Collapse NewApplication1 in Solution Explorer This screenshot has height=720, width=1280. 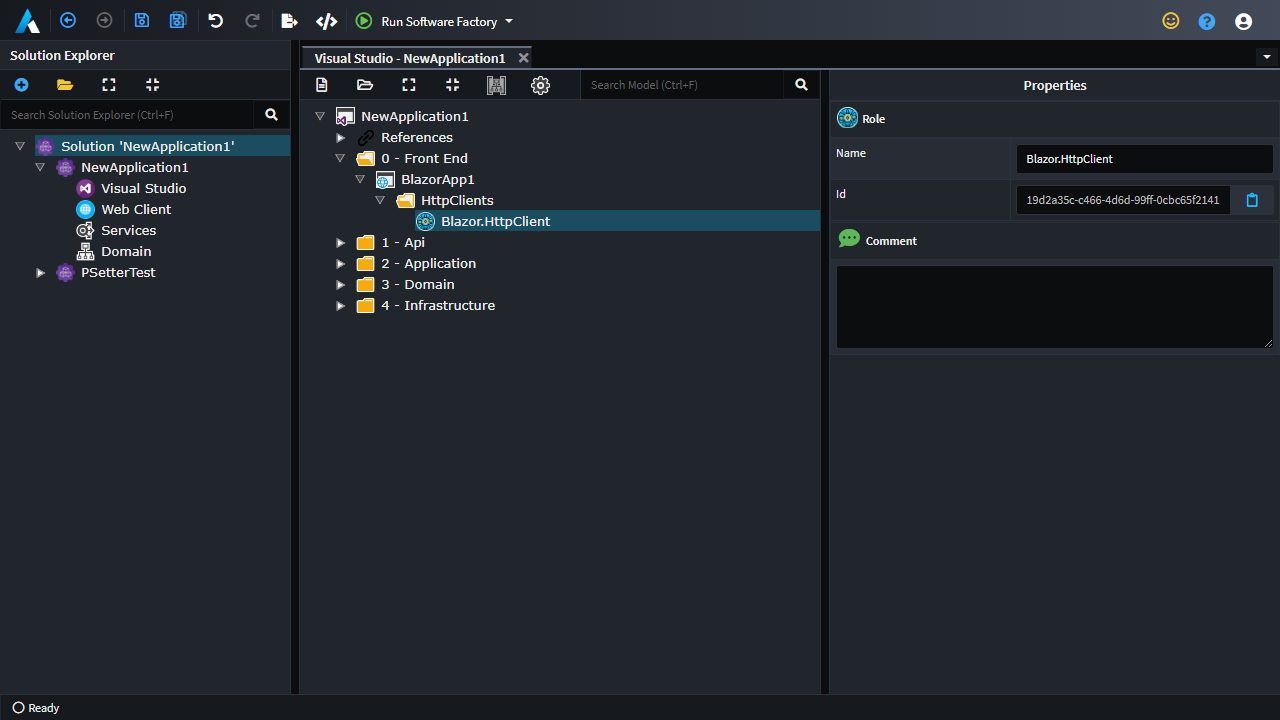click(x=40, y=167)
